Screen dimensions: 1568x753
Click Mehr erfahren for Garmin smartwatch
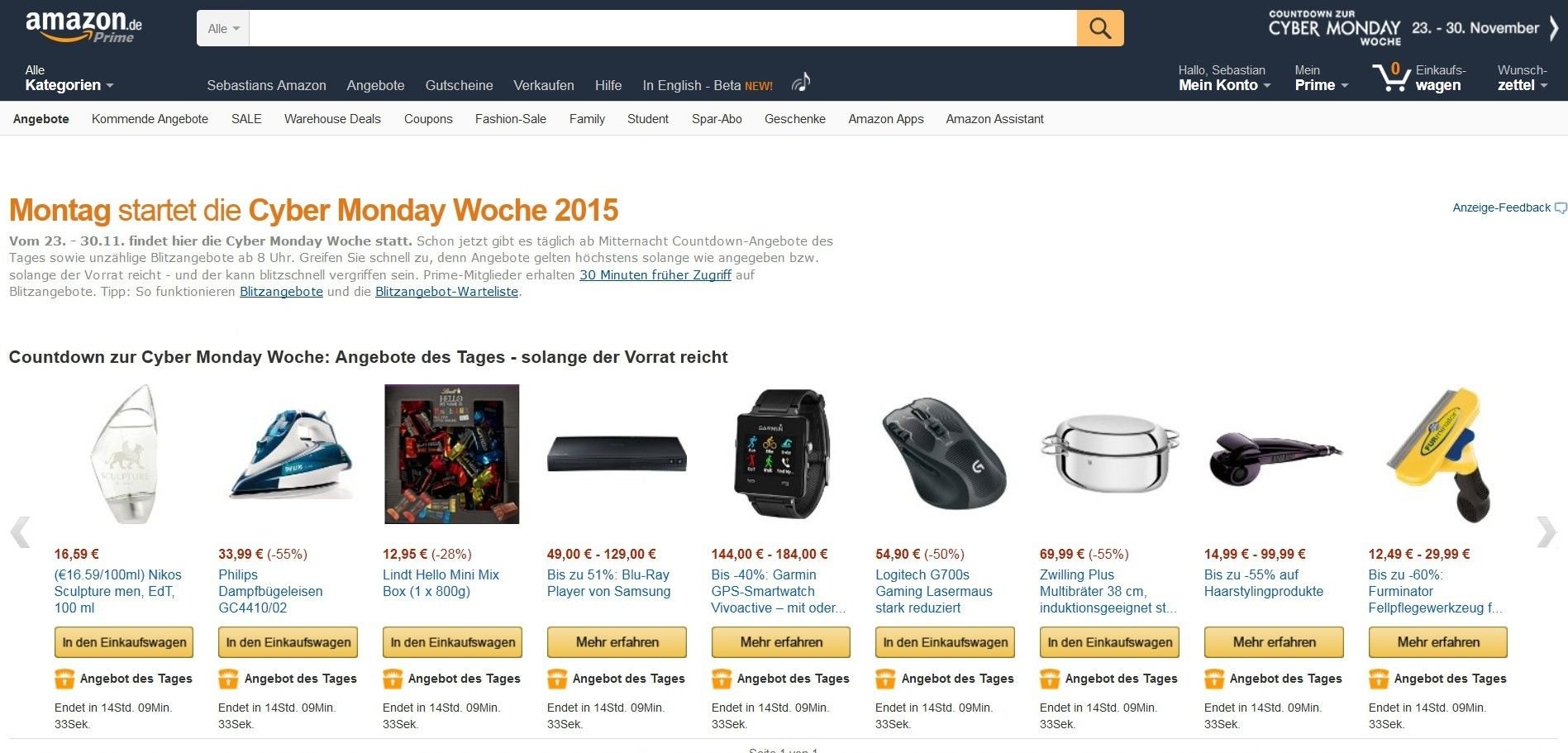point(781,642)
